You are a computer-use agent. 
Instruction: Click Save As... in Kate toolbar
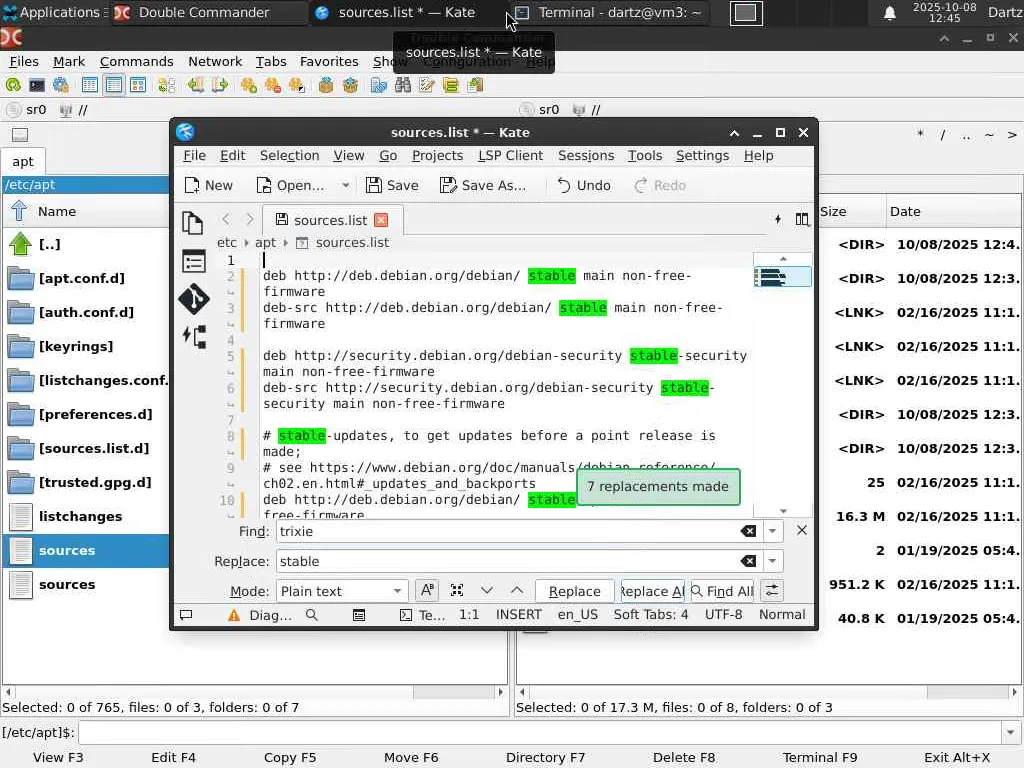pyautogui.click(x=483, y=185)
